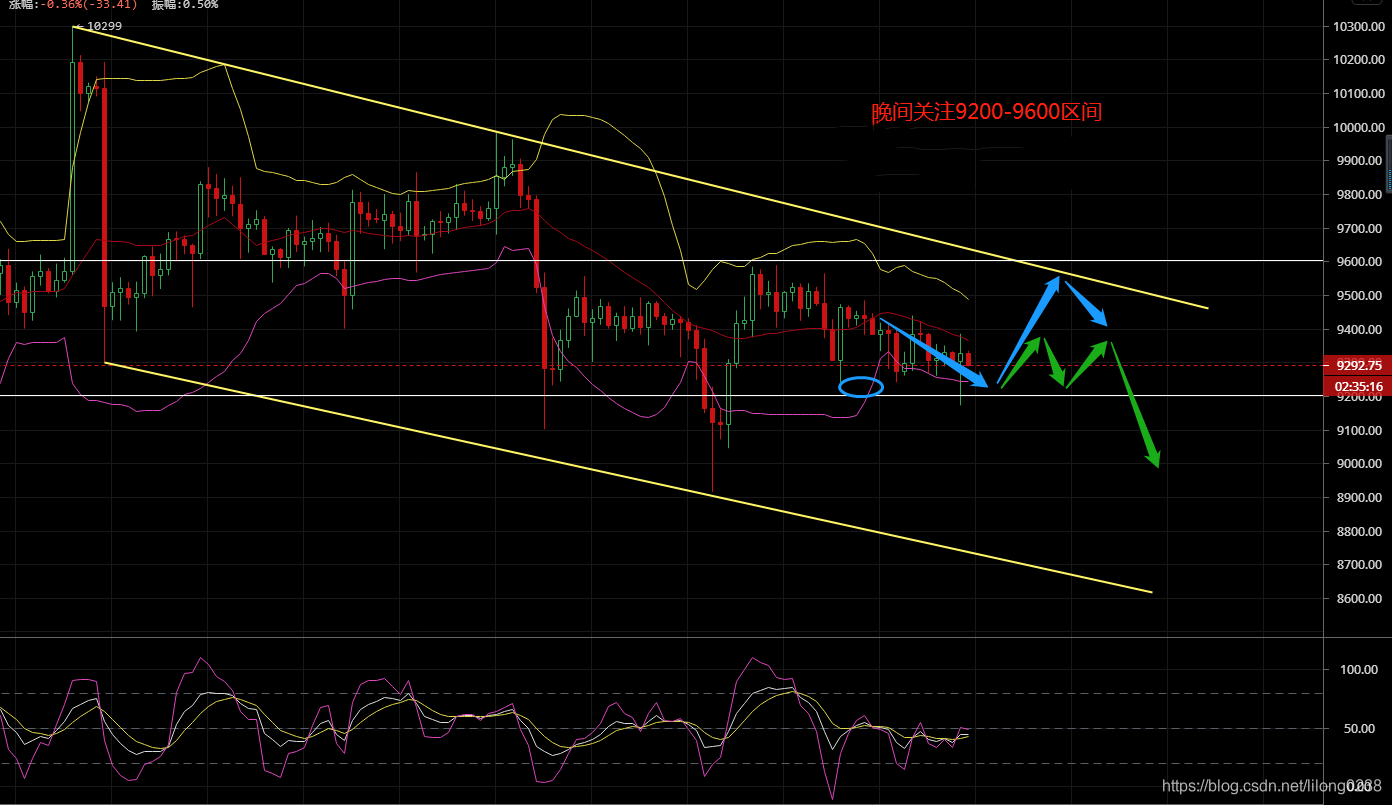Click the 9400.00 price axis label
Screen dimensions: 1392x805
click(1358, 330)
